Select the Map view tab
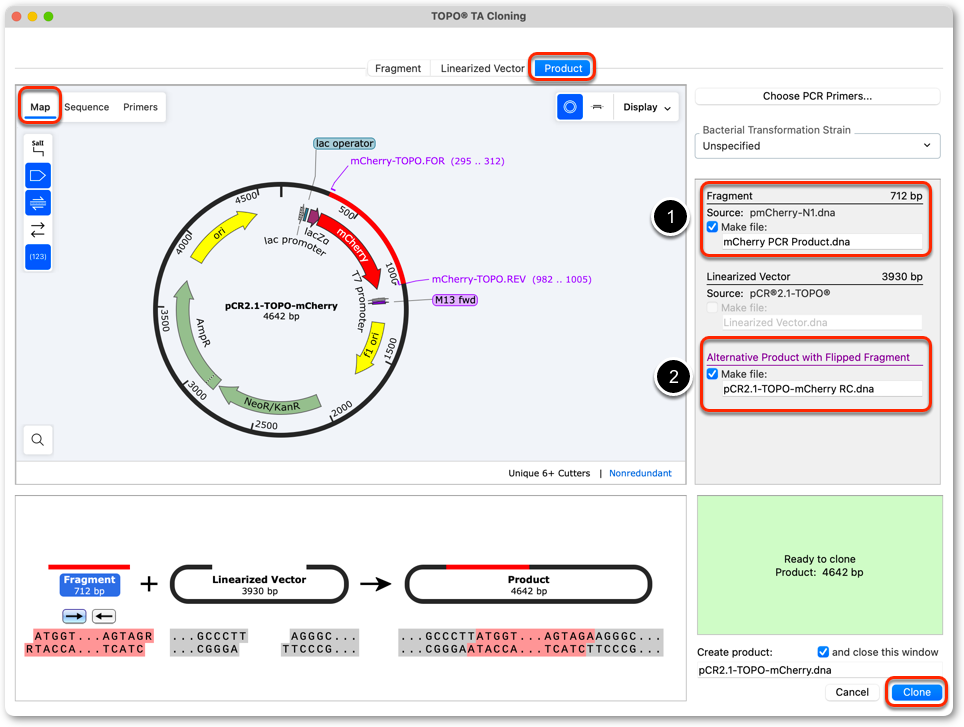The image size is (964, 727). [40, 107]
